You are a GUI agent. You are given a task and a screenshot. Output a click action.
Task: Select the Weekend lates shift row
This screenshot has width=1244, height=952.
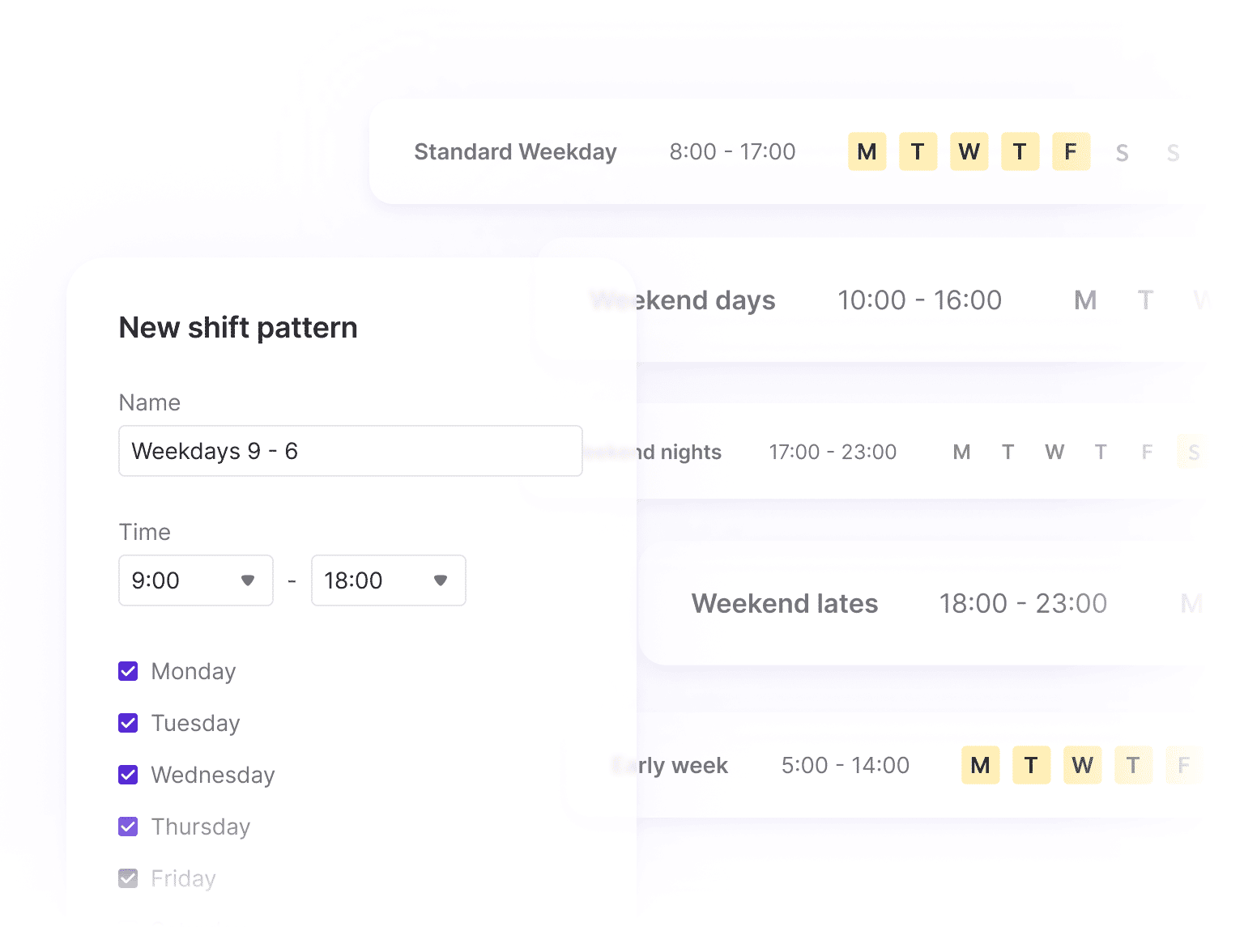click(784, 603)
